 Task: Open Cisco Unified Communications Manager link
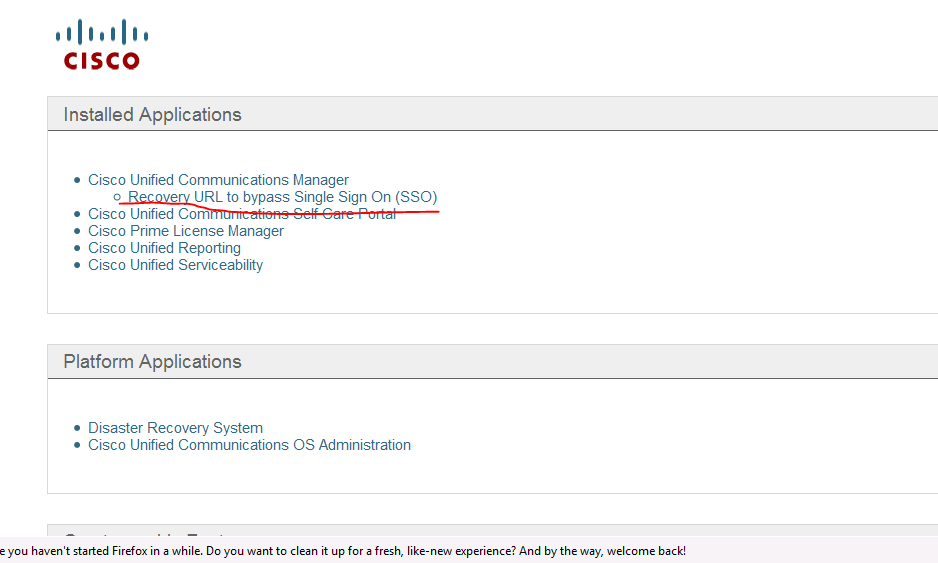[x=218, y=180]
